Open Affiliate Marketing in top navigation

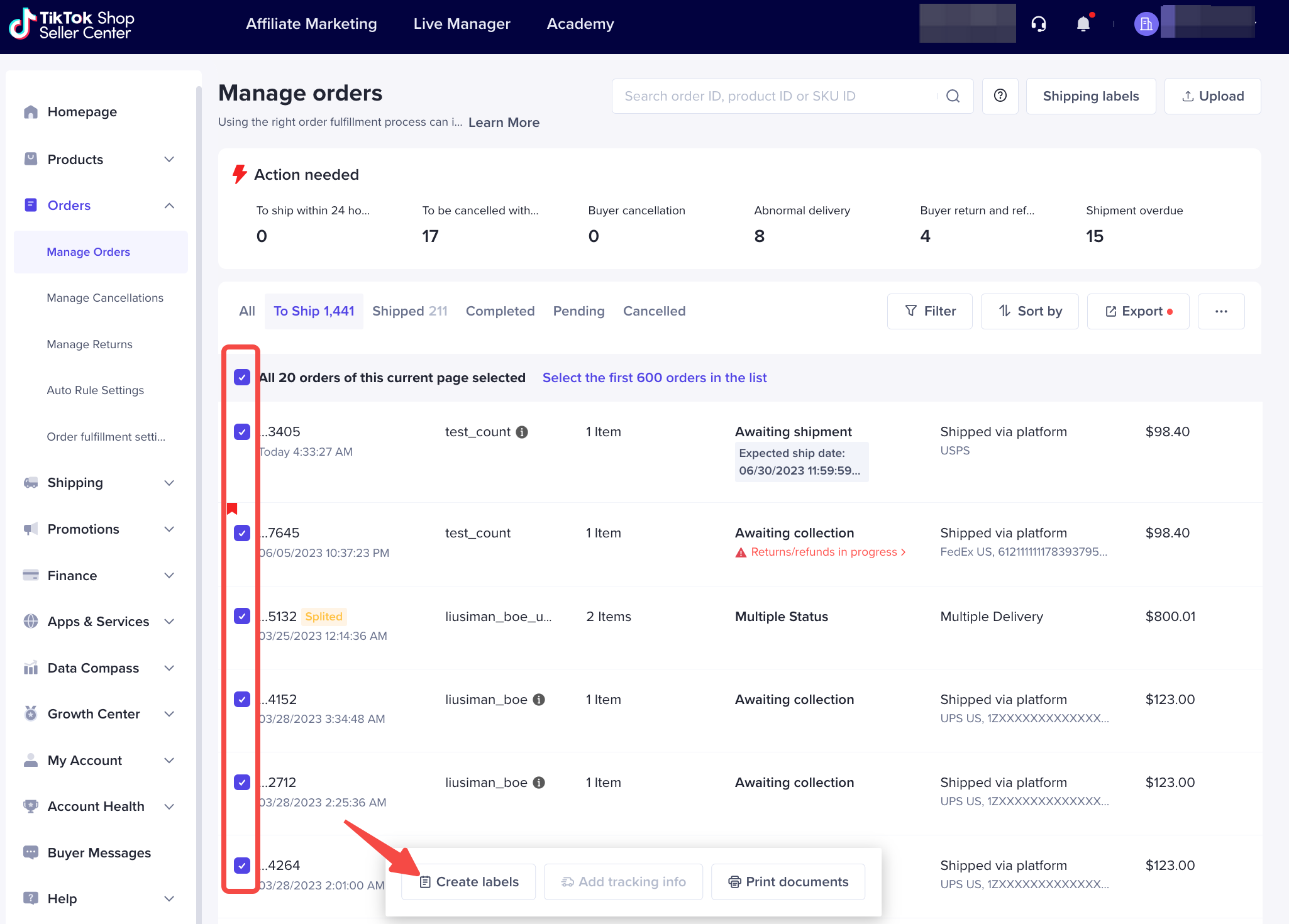tap(311, 24)
